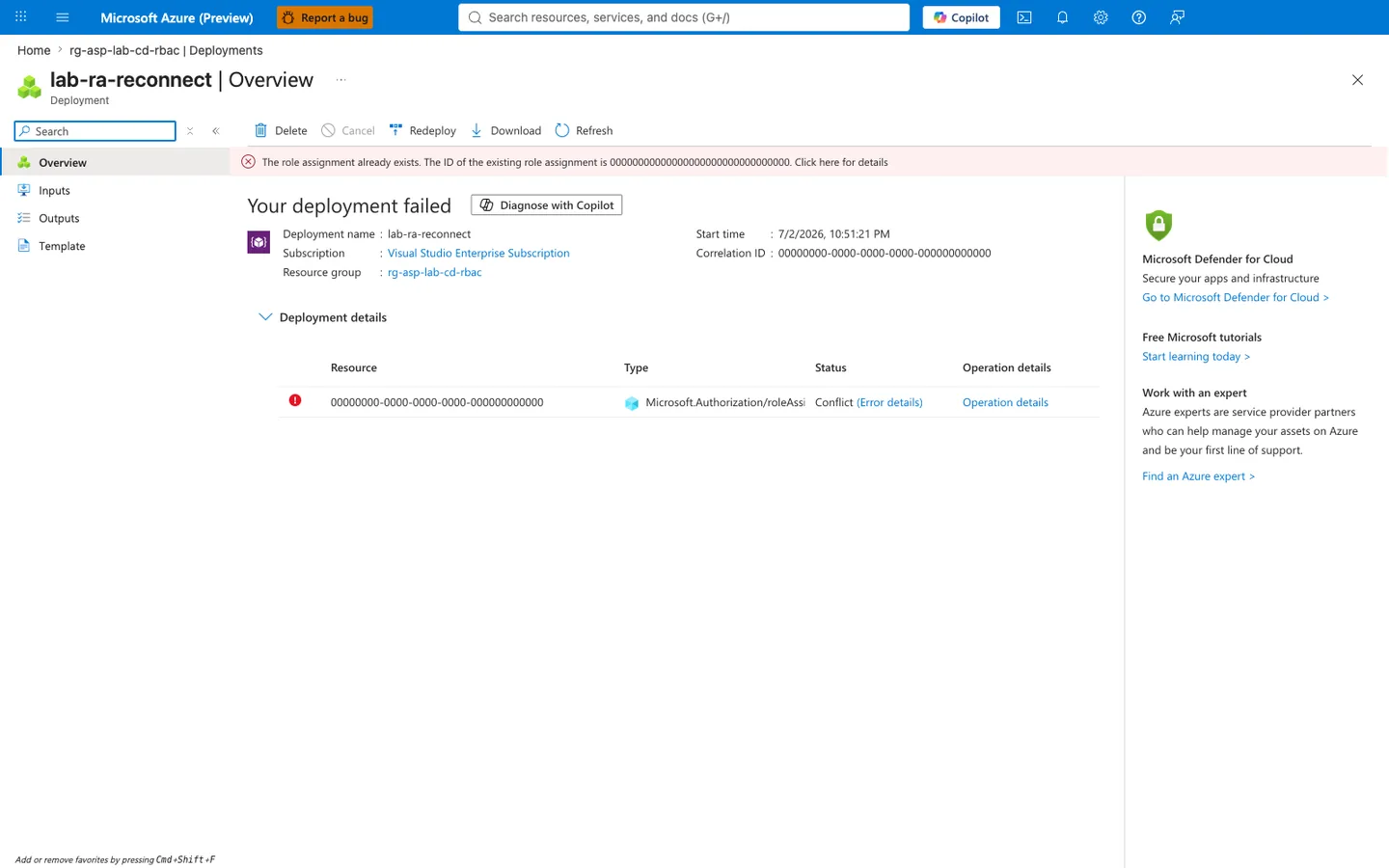Open Start learning today link
This screenshot has width=1389, height=868.
(1196, 356)
